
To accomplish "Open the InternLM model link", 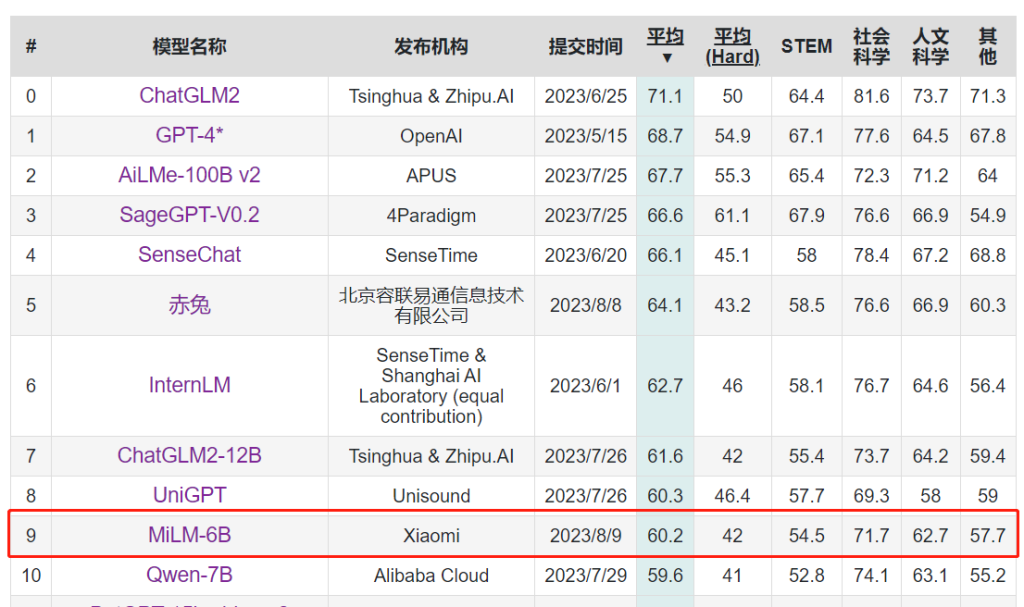I will (x=189, y=386).
